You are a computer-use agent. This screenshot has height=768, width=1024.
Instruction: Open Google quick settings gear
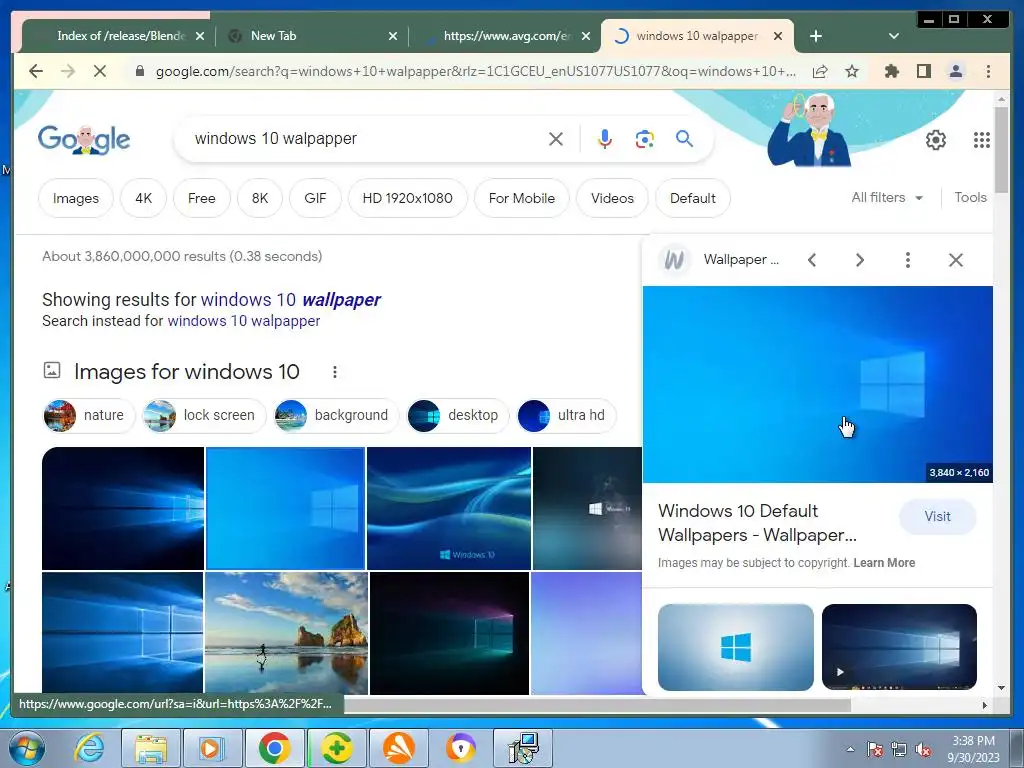(936, 140)
